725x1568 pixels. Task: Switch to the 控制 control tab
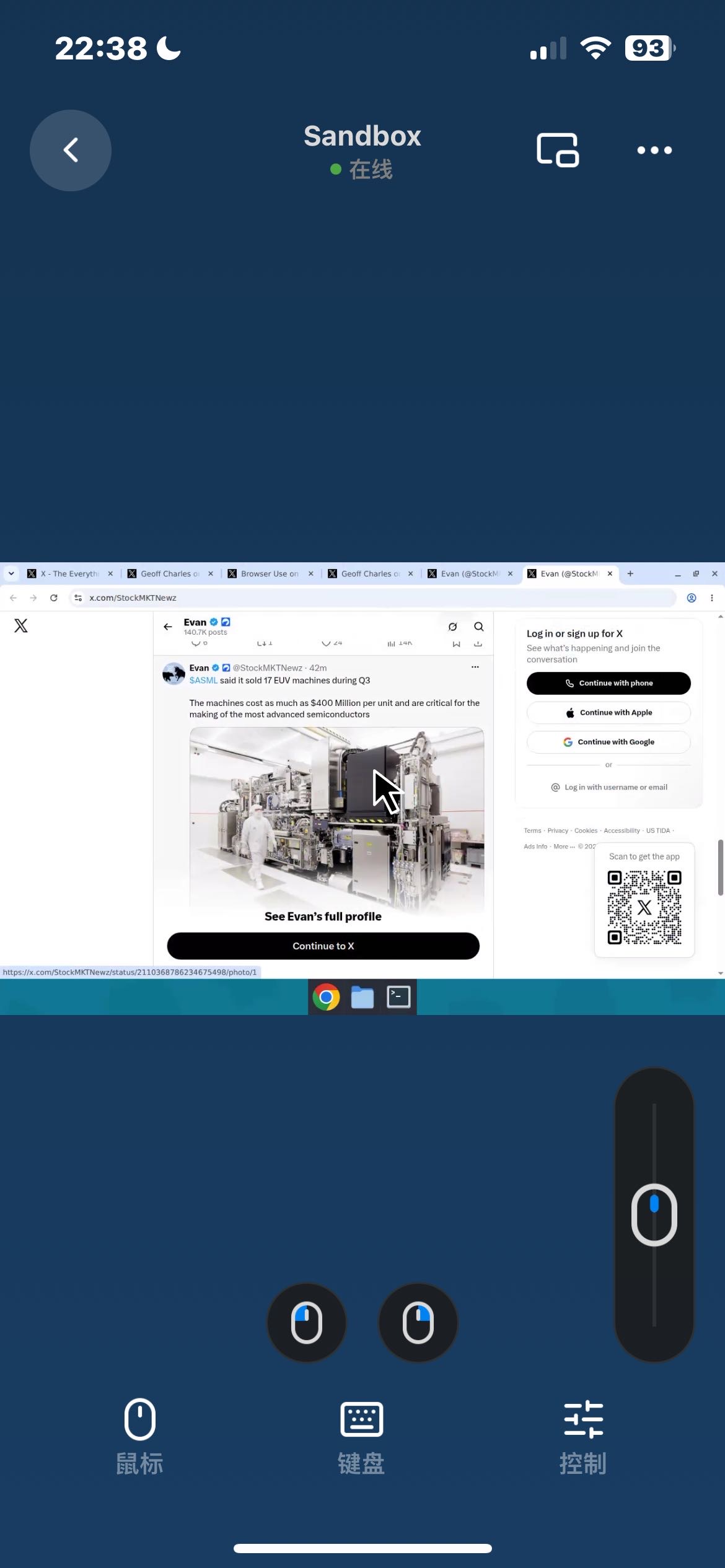pyautogui.click(x=583, y=1437)
